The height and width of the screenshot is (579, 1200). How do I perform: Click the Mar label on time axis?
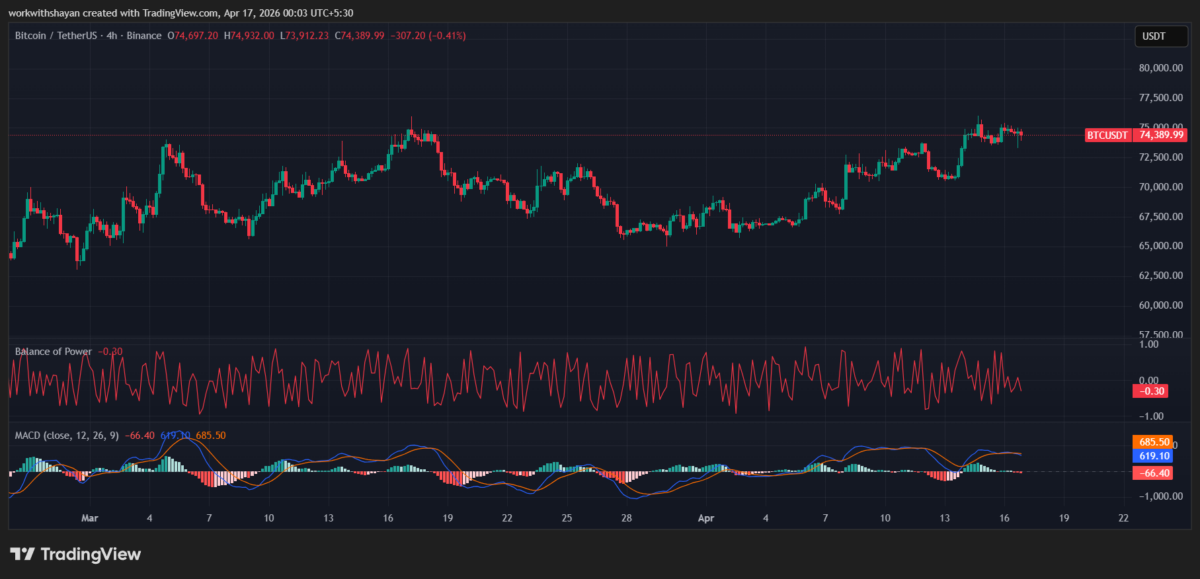(x=89, y=518)
